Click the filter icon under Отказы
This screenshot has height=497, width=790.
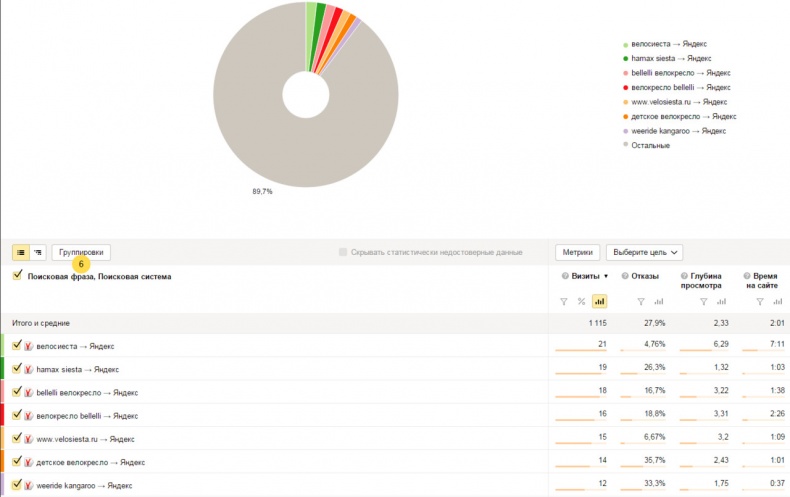pos(641,301)
